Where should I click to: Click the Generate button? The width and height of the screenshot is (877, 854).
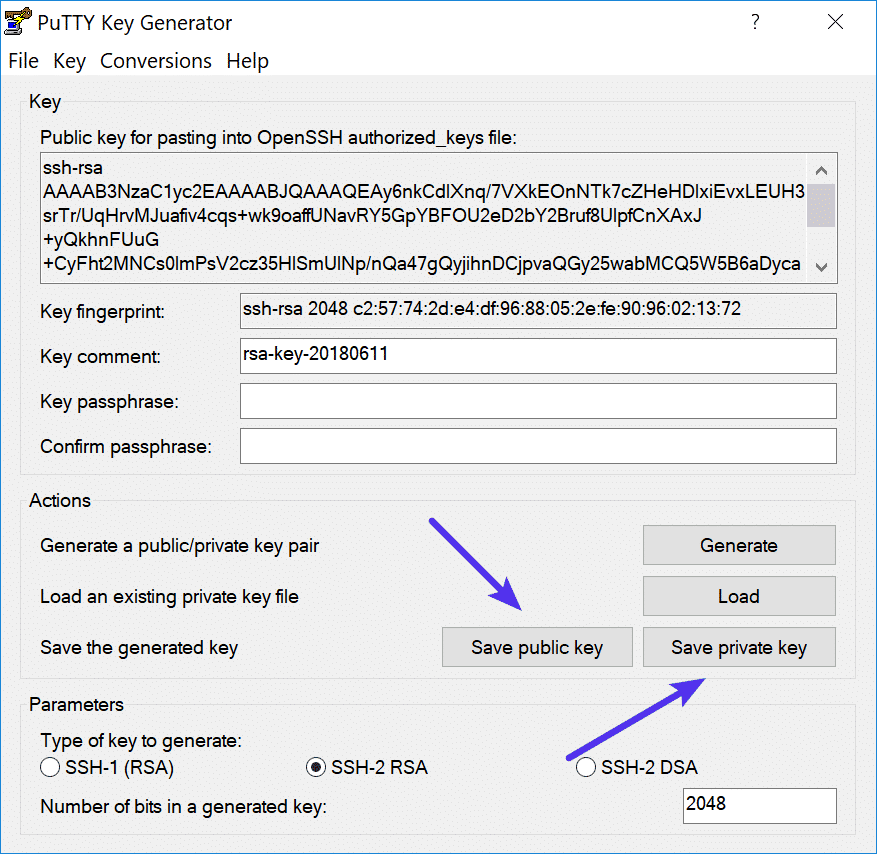click(x=738, y=545)
